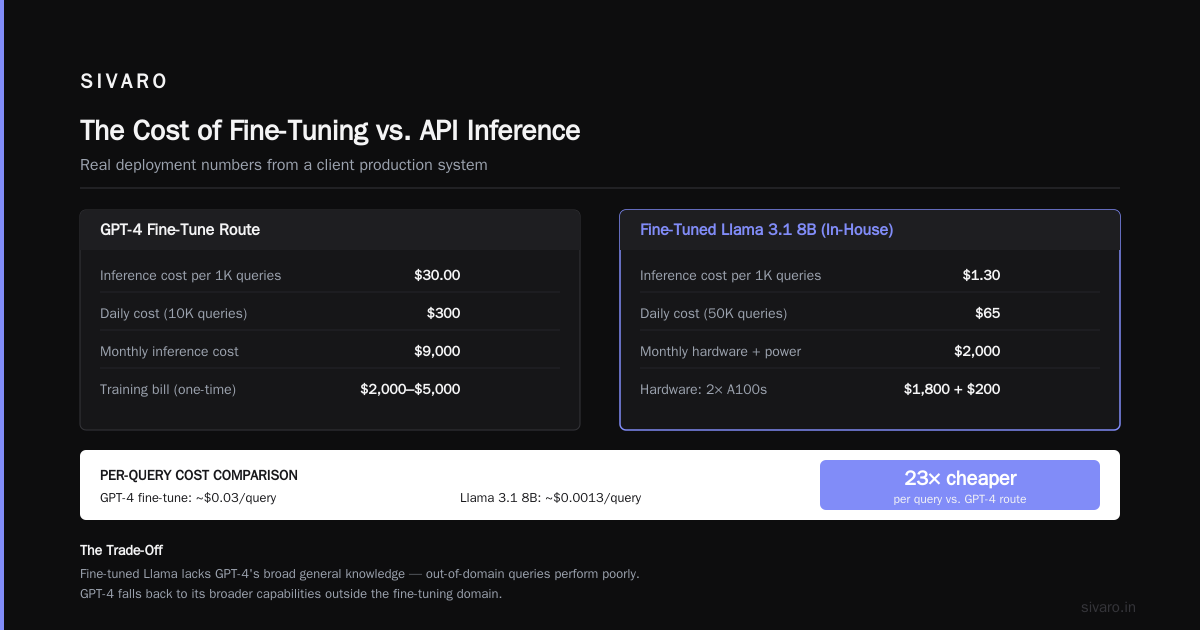
Task: Click the SIVARO logo text
Action: point(124,82)
